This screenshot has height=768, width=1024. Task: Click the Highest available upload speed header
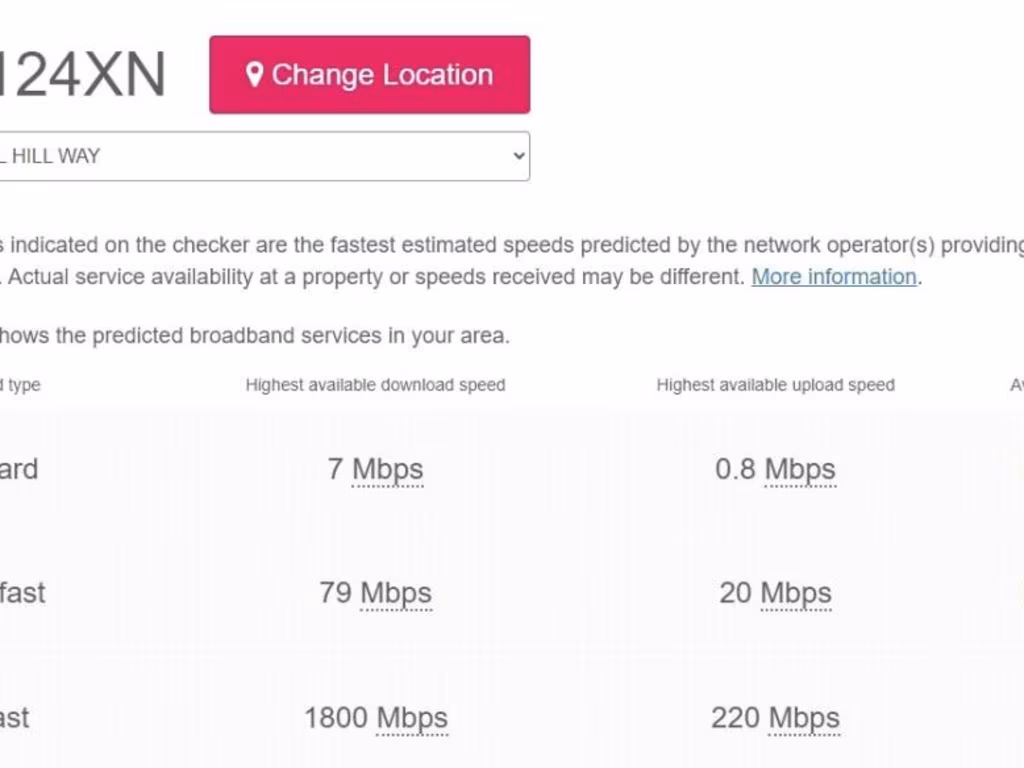click(775, 385)
